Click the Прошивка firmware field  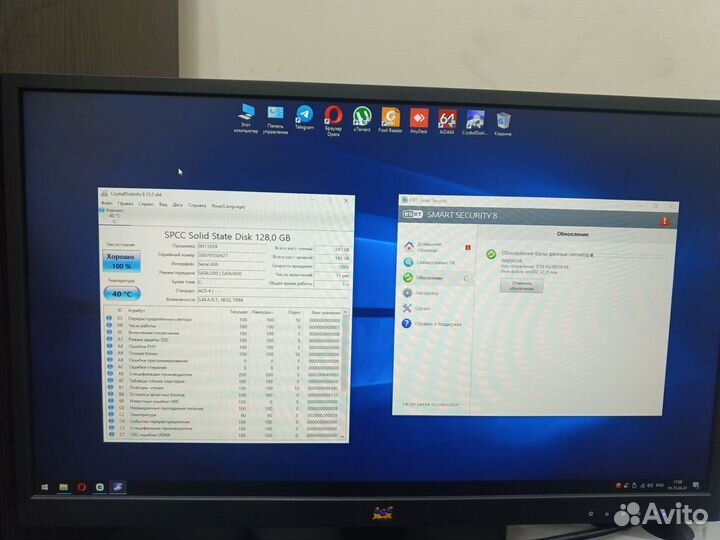pyautogui.click(x=231, y=247)
